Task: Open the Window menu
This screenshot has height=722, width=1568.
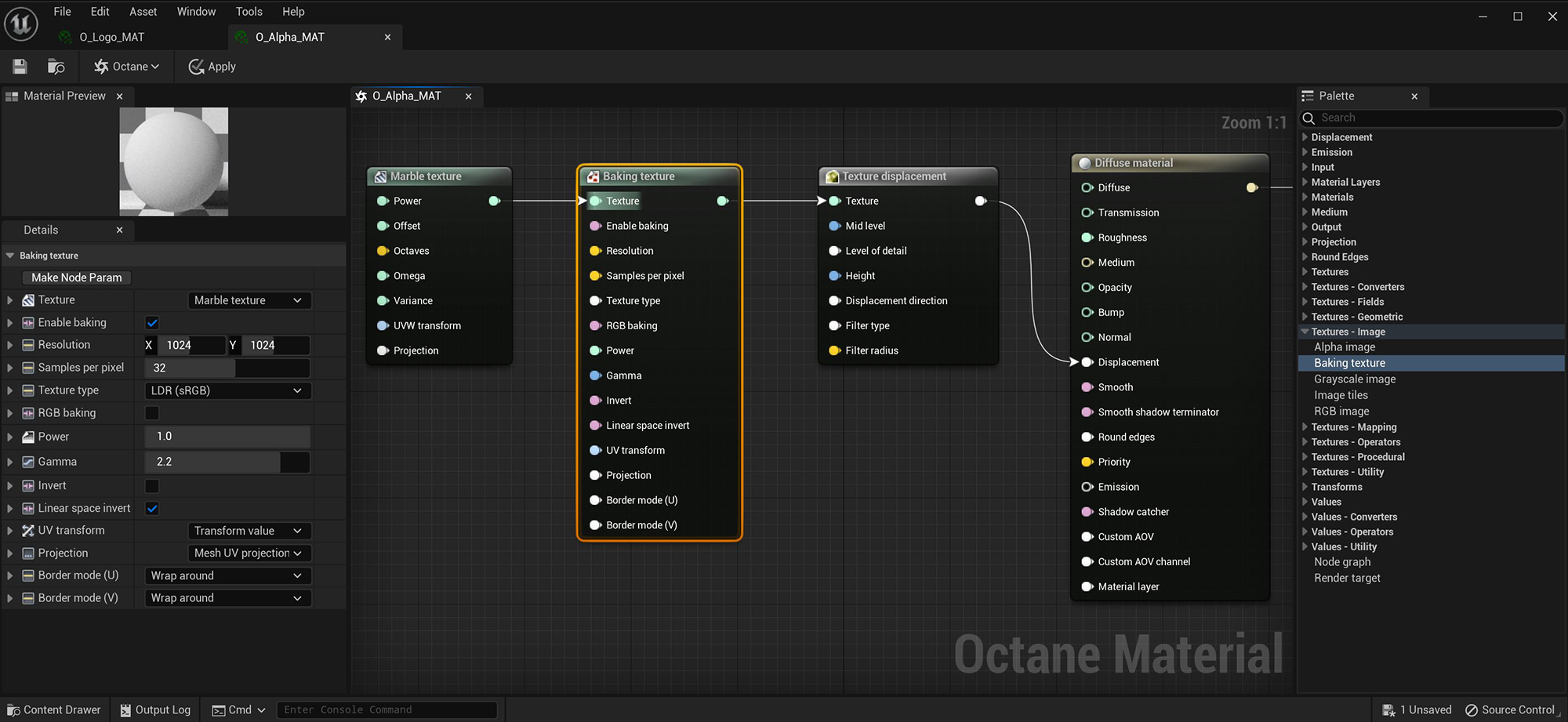Action: tap(196, 12)
